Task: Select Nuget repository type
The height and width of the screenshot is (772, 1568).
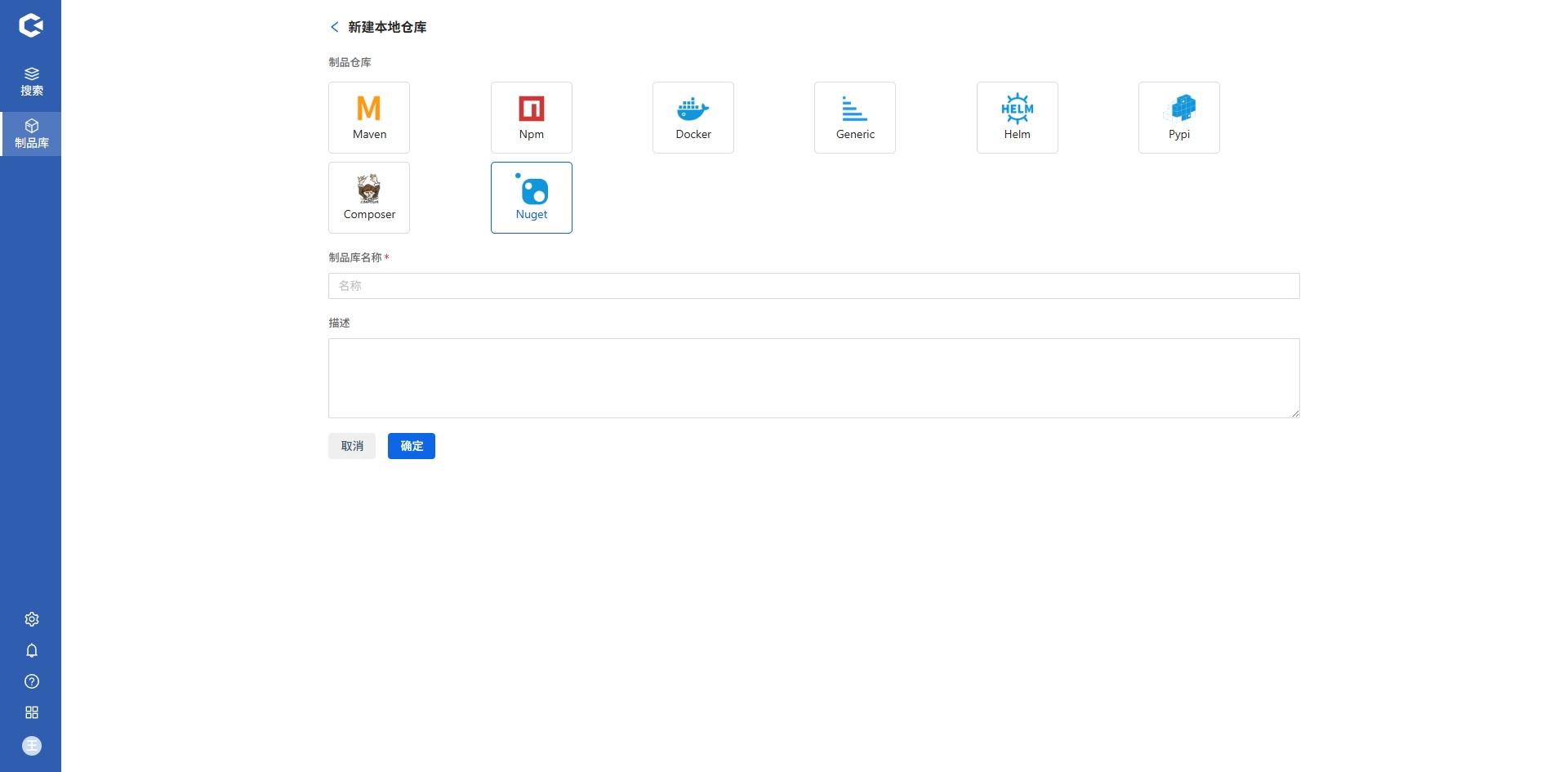Action: click(532, 198)
